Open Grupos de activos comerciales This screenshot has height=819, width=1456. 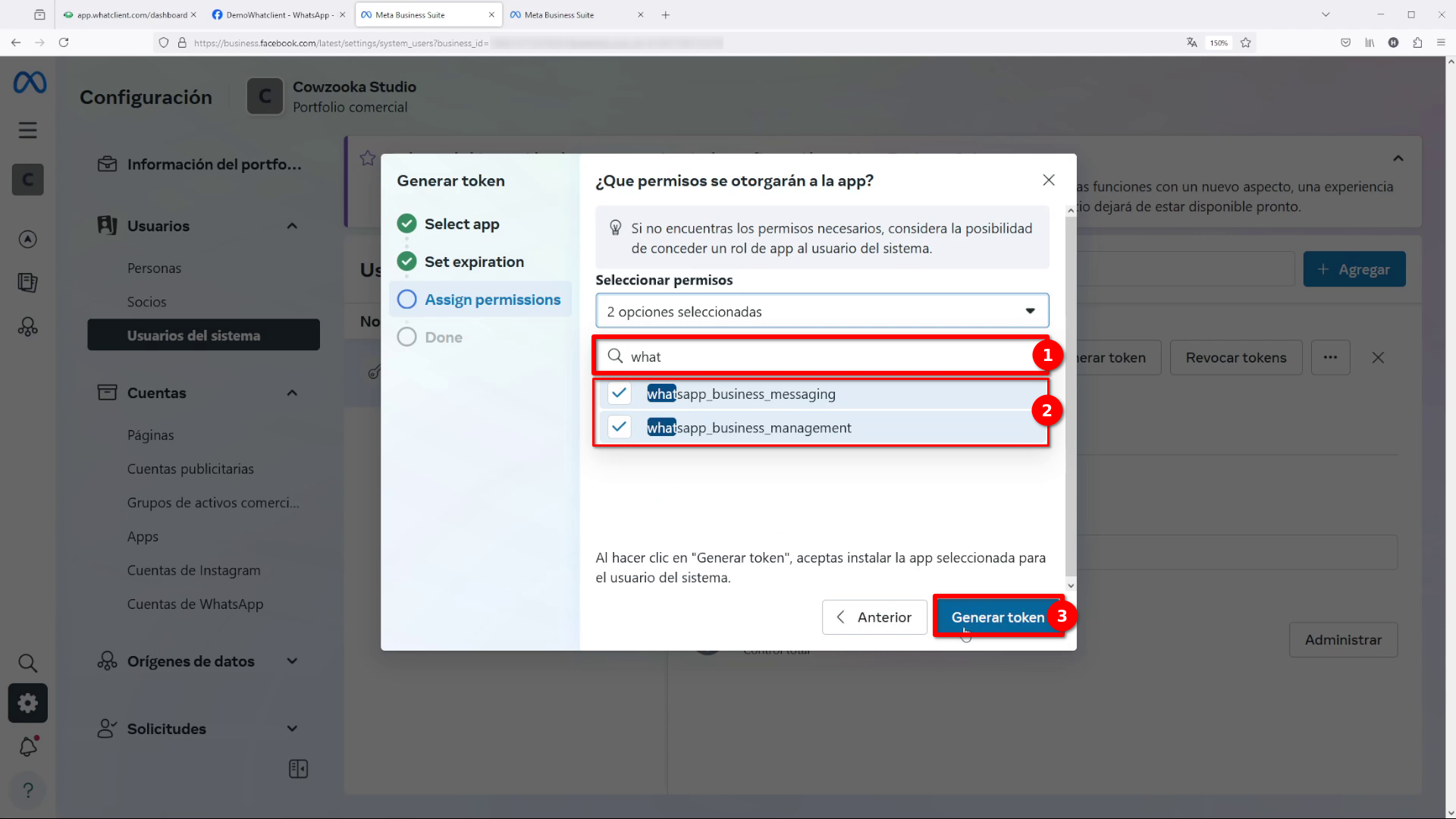click(x=213, y=503)
